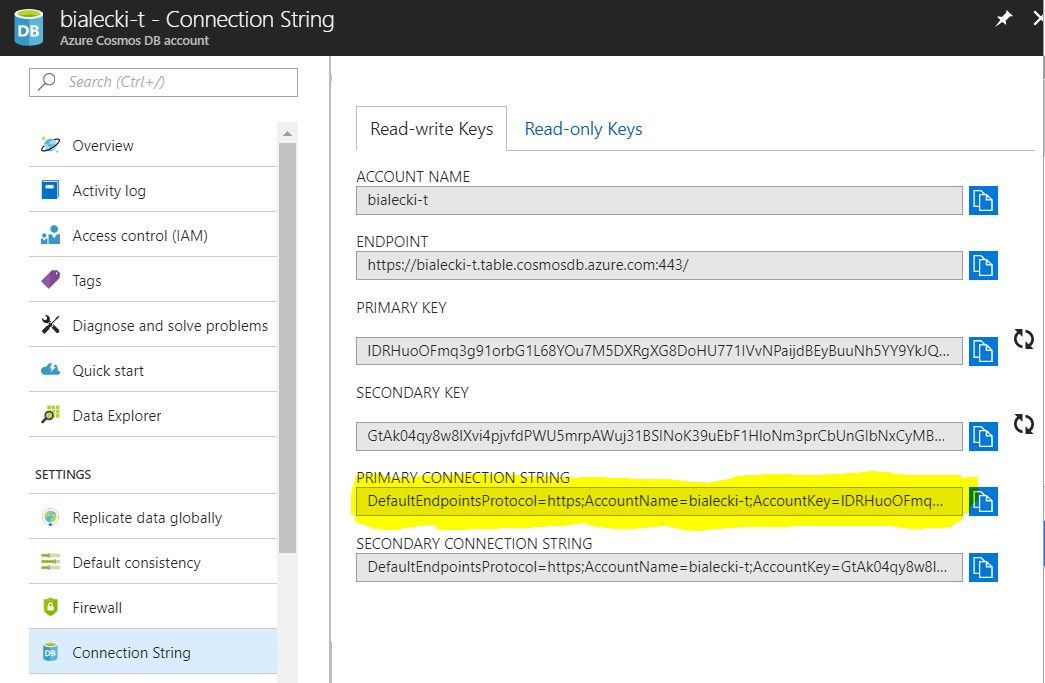Copy the Endpoint URL

(983, 266)
